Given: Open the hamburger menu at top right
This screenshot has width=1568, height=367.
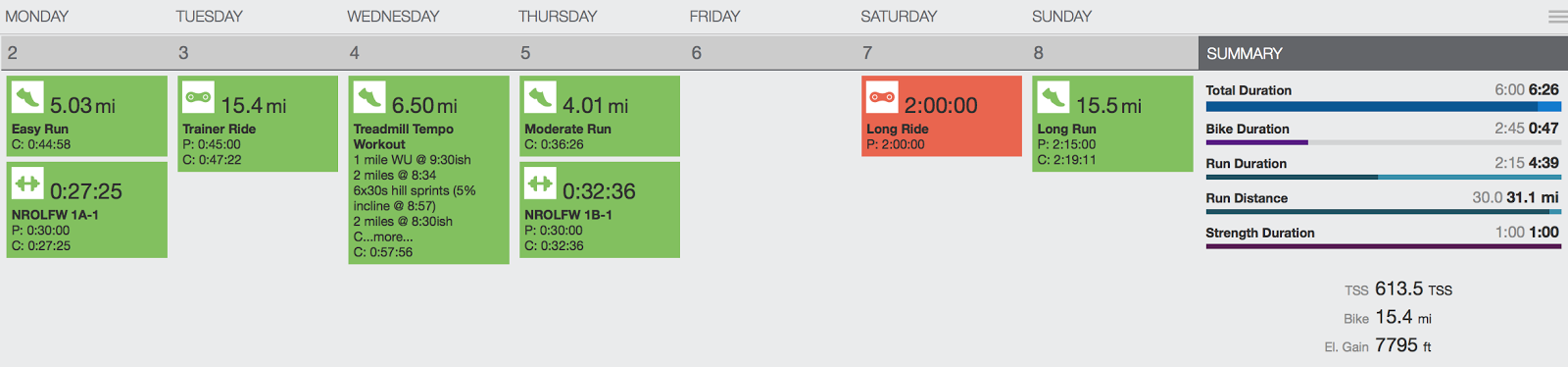Looking at the screenshot, I should pyautogui.click(x=1557, y=17).
